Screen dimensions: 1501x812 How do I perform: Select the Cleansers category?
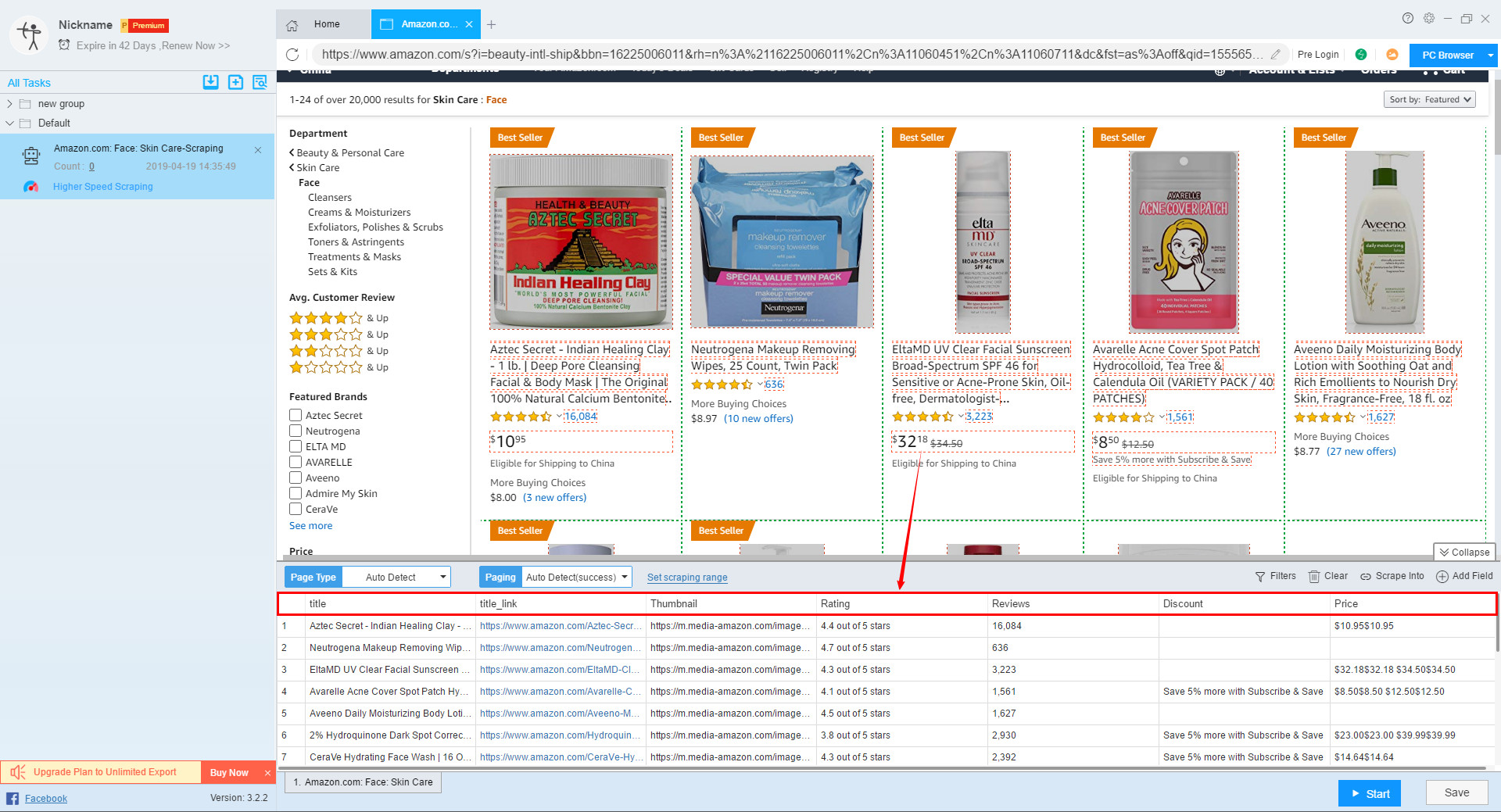point(330,198)
